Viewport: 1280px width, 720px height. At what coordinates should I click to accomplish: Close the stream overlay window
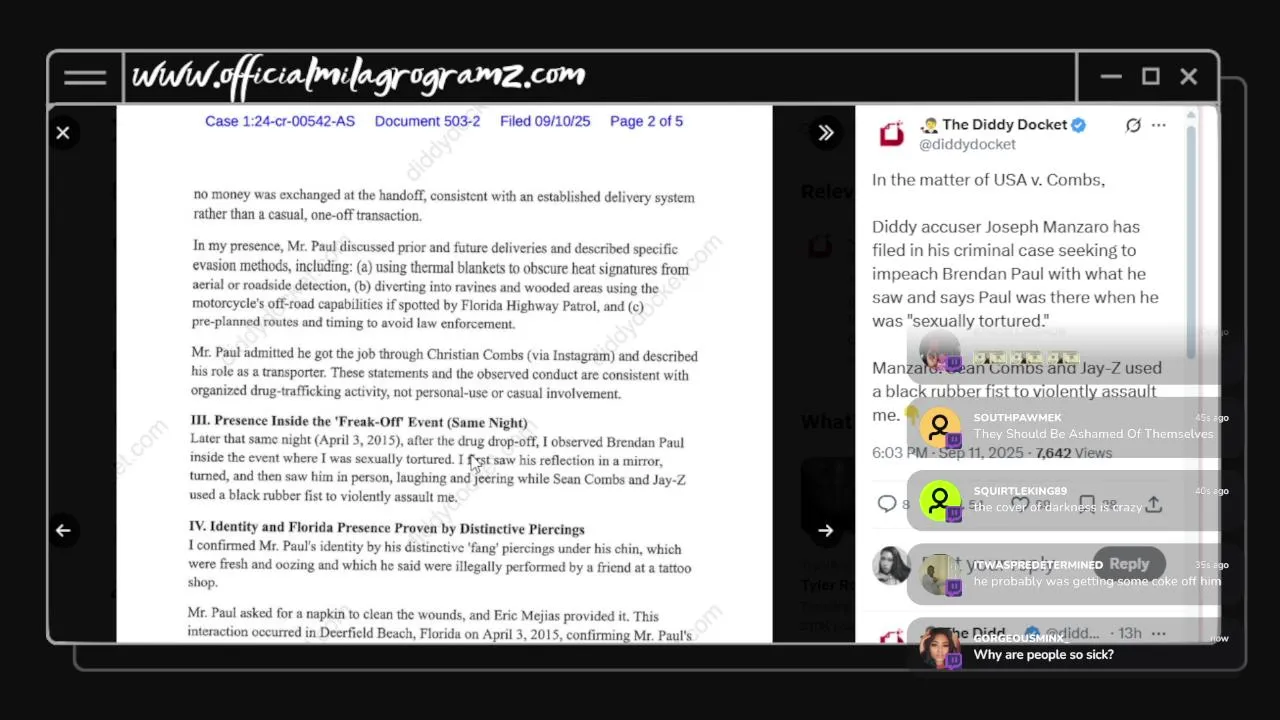tap(1188, 77)
